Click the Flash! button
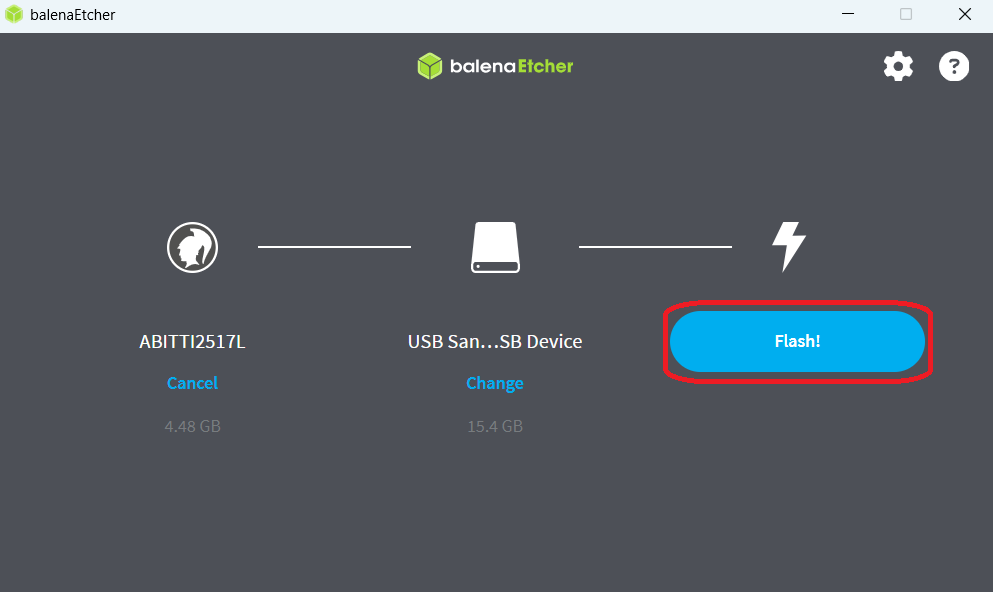This screenshot has height=592, width=993. point(797,341)
